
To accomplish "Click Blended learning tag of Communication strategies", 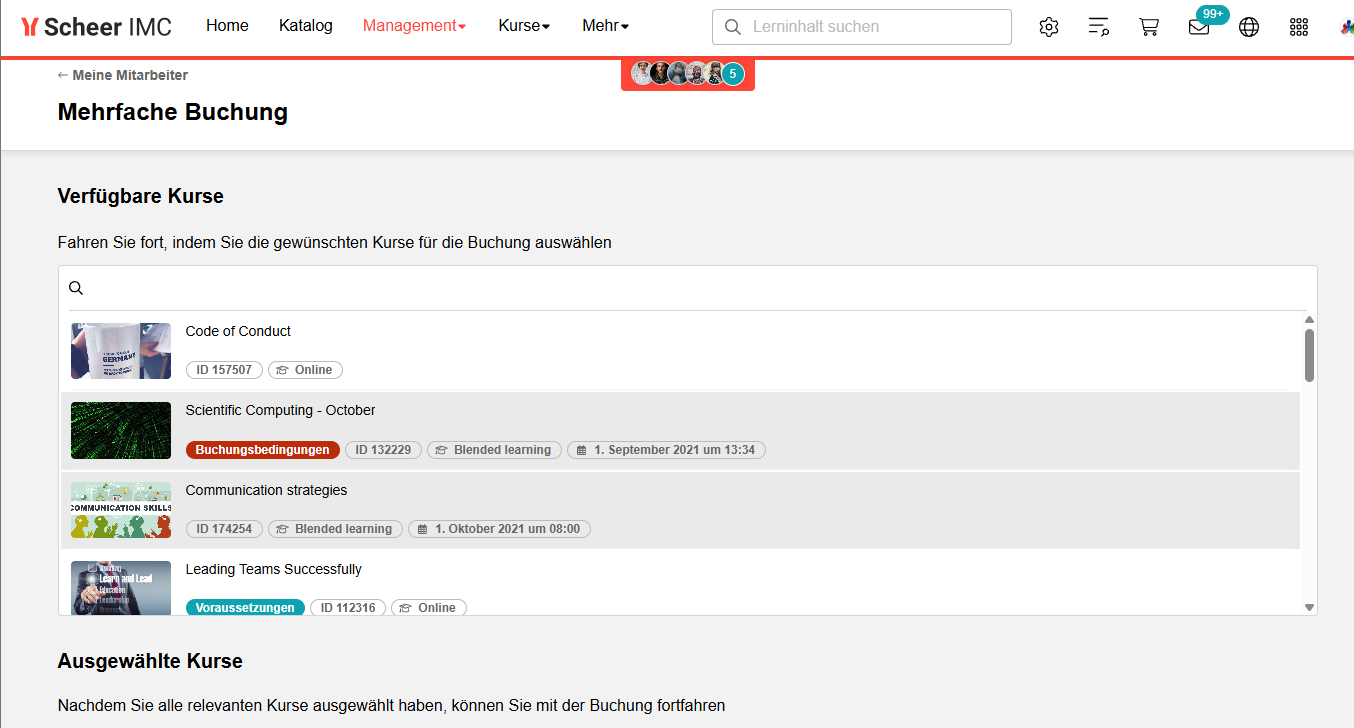I will (x=335, y=529).
